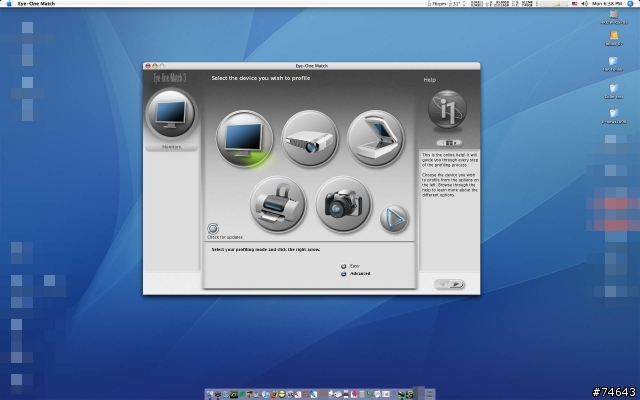
Task: Open the Apple menu
Action: 8,3
